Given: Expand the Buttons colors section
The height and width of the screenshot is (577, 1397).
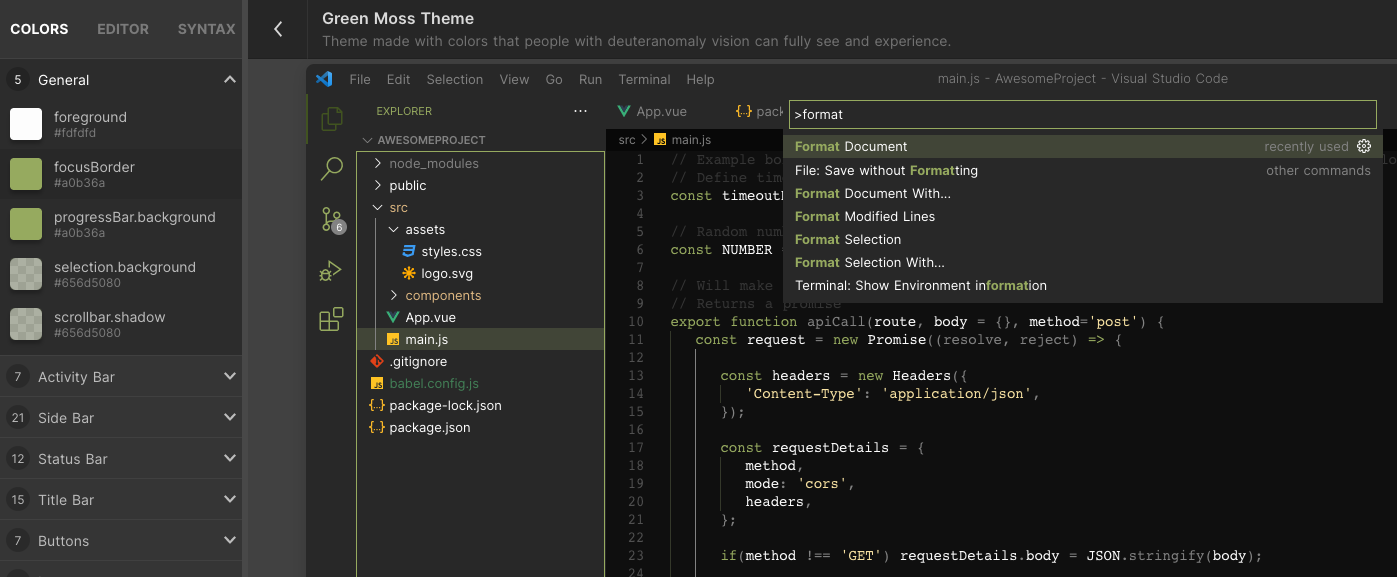Looking at the screenshot, I should click(230, 540).
